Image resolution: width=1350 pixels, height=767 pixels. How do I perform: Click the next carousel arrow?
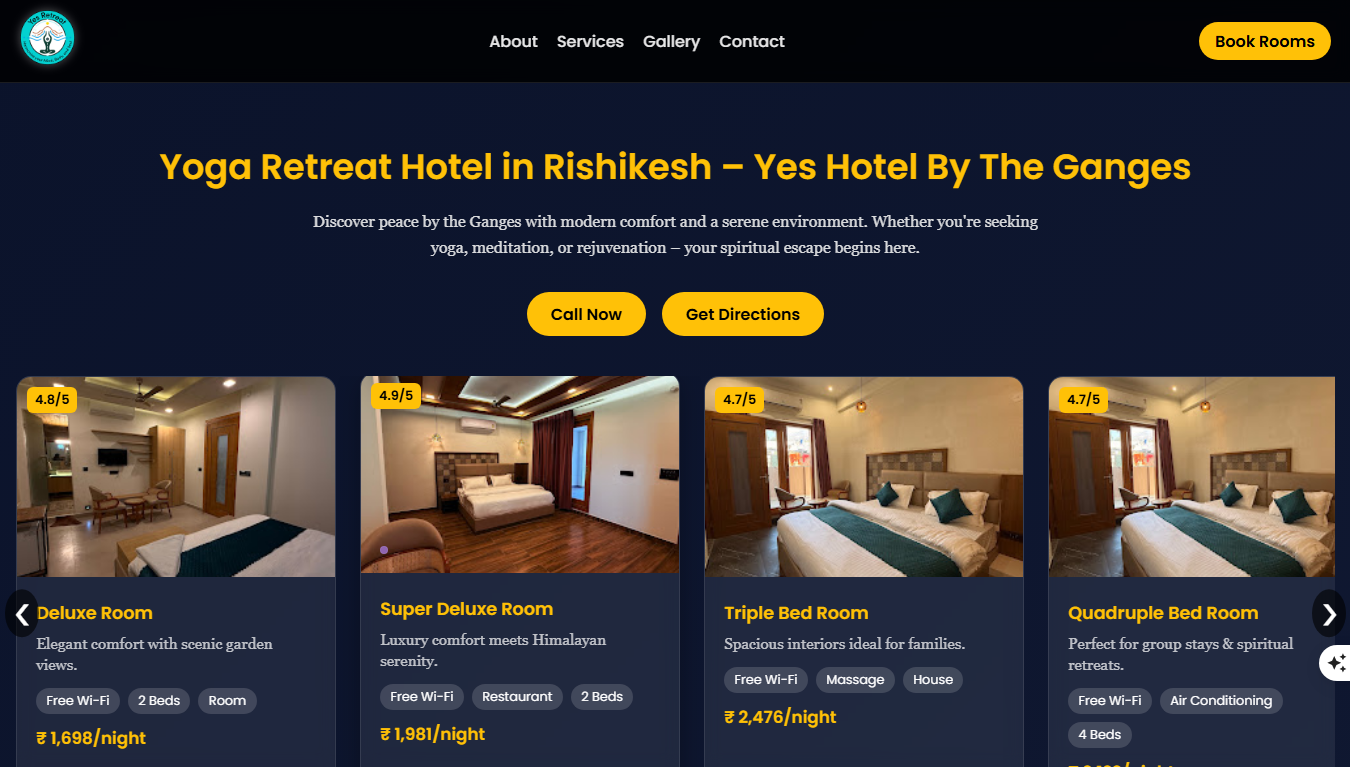pos(1329,614)
